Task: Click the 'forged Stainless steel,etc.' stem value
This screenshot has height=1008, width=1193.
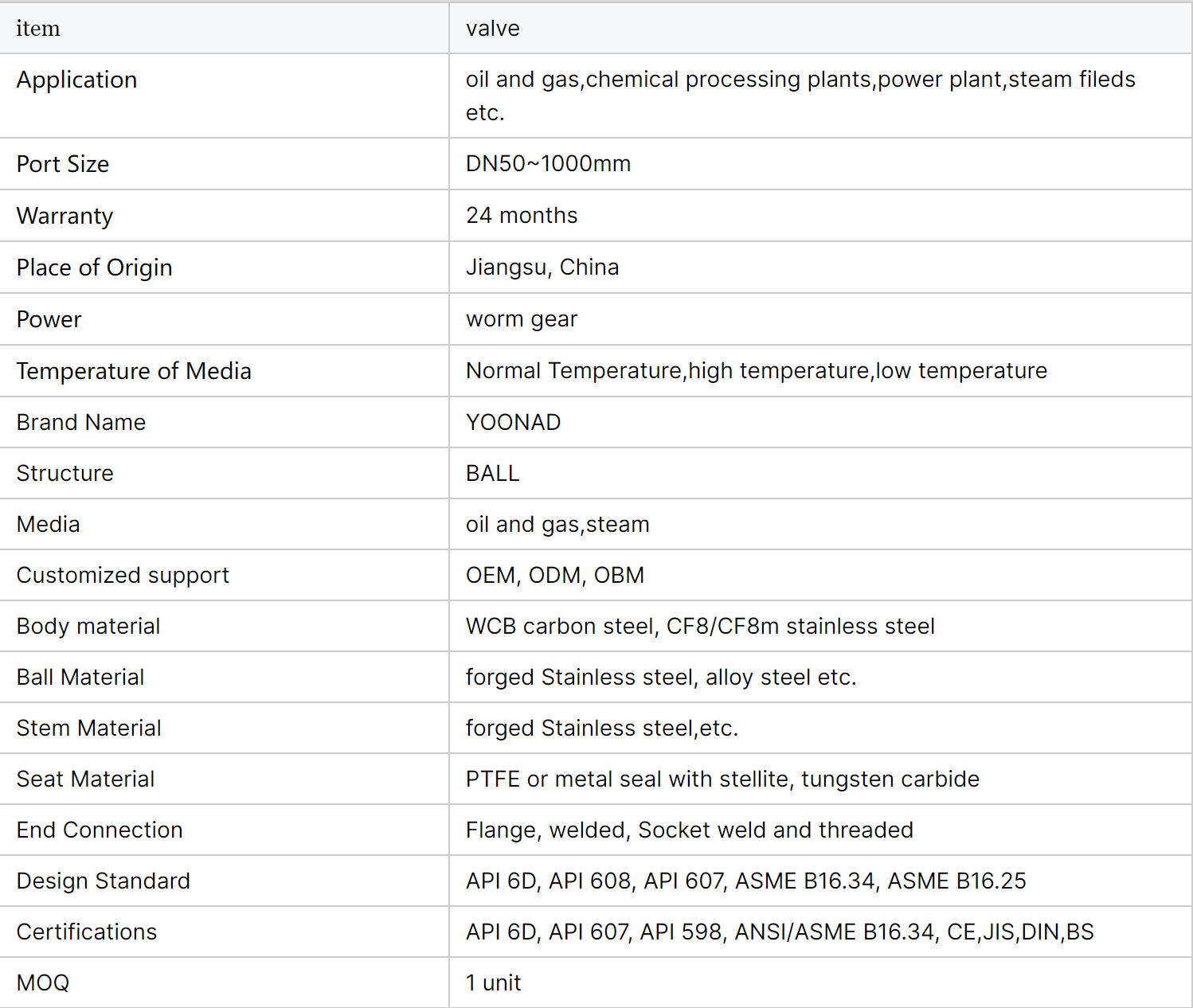Action: 602,728
